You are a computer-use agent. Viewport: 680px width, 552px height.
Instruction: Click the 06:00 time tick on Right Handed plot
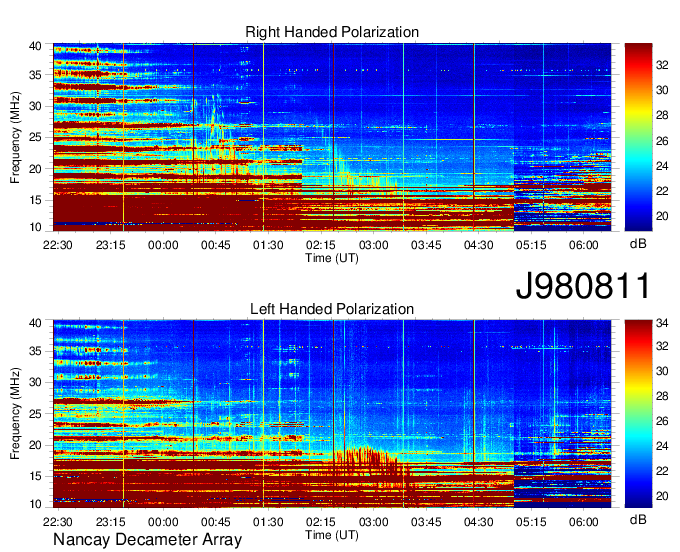point(584,245)
